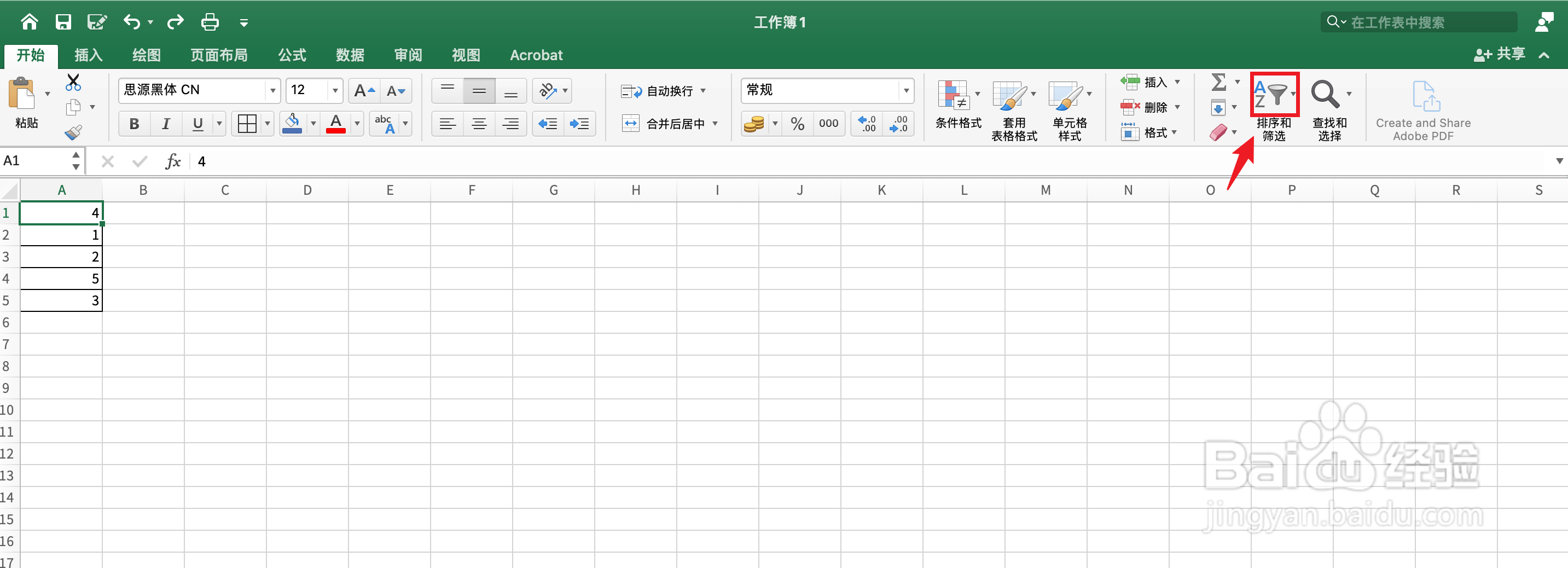Decrease indent of cell content

pos(548,124)
